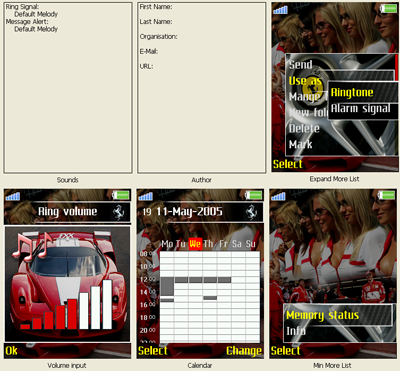This screenshot has width=400, height=371.
Task: Click the Volume input caption
Action: coord(67,366)
